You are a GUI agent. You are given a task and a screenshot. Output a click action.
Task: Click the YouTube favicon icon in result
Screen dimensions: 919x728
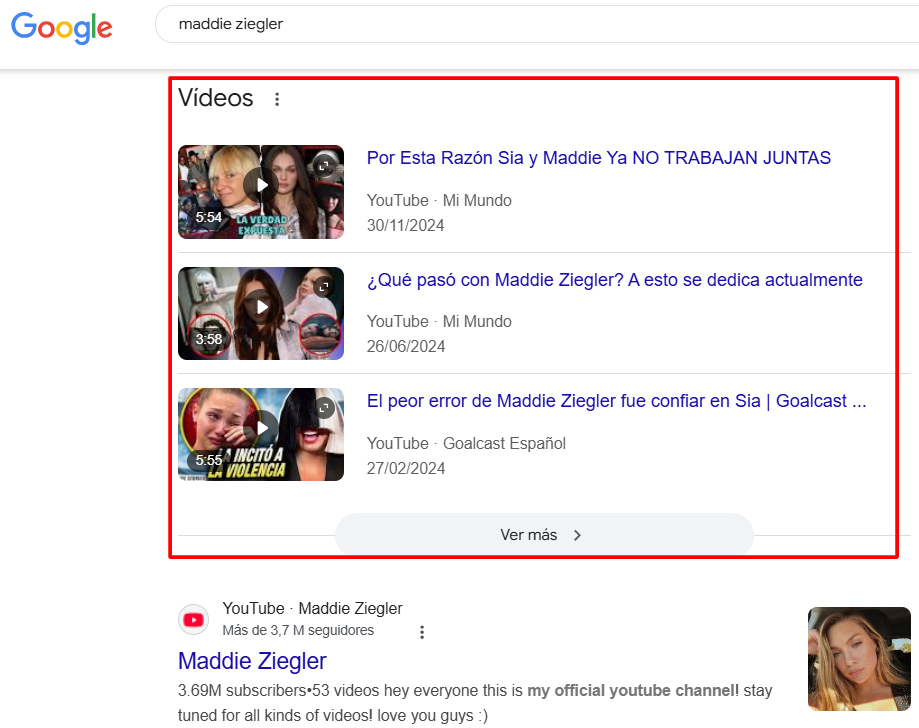pyautogui.click(x=194, y=620)
